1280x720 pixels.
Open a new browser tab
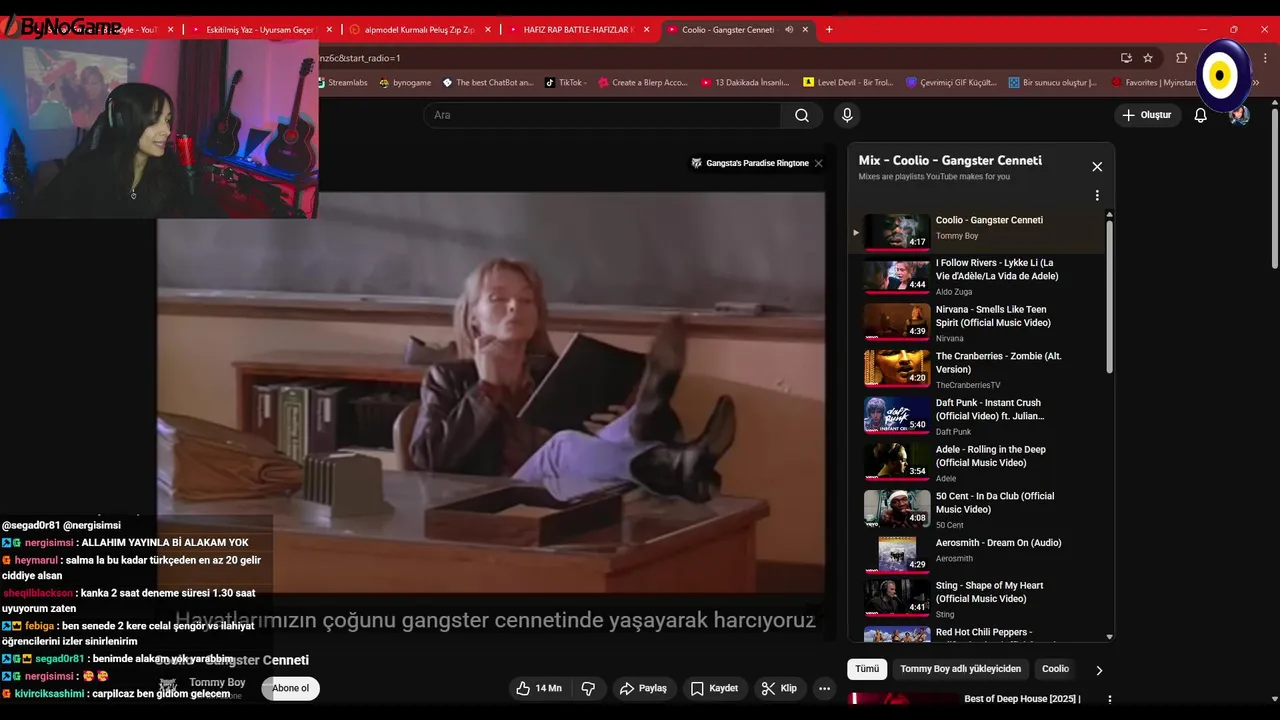click(x=829, y=30)
